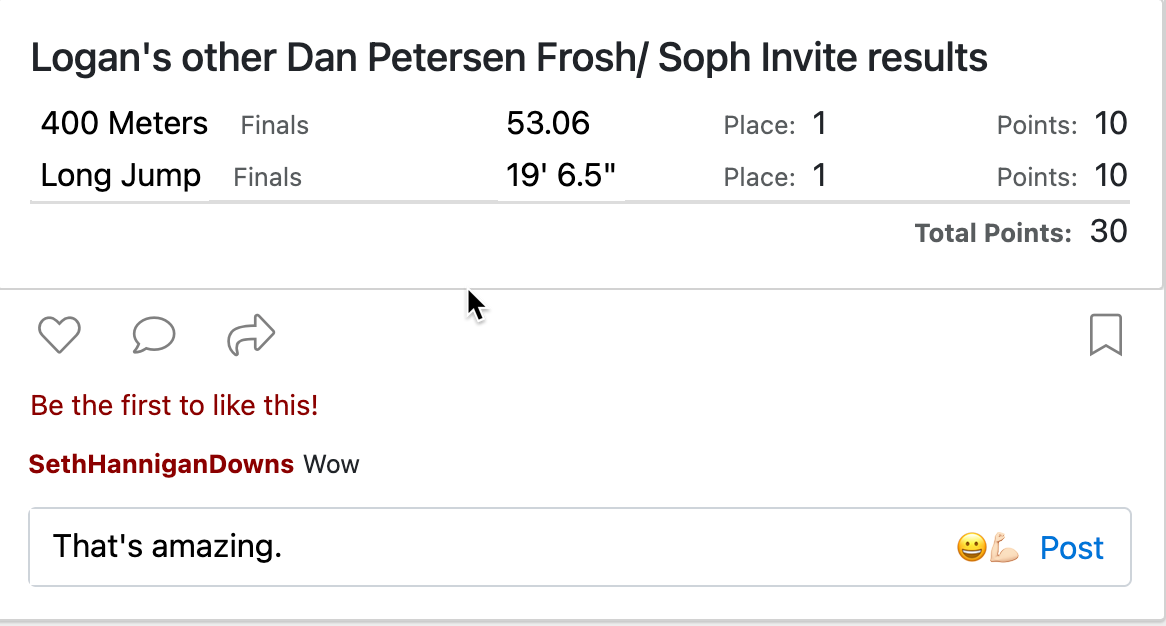This screenshot has width=1166, height=626.
Task: Click the 53.06 time result
Action: 548,123
